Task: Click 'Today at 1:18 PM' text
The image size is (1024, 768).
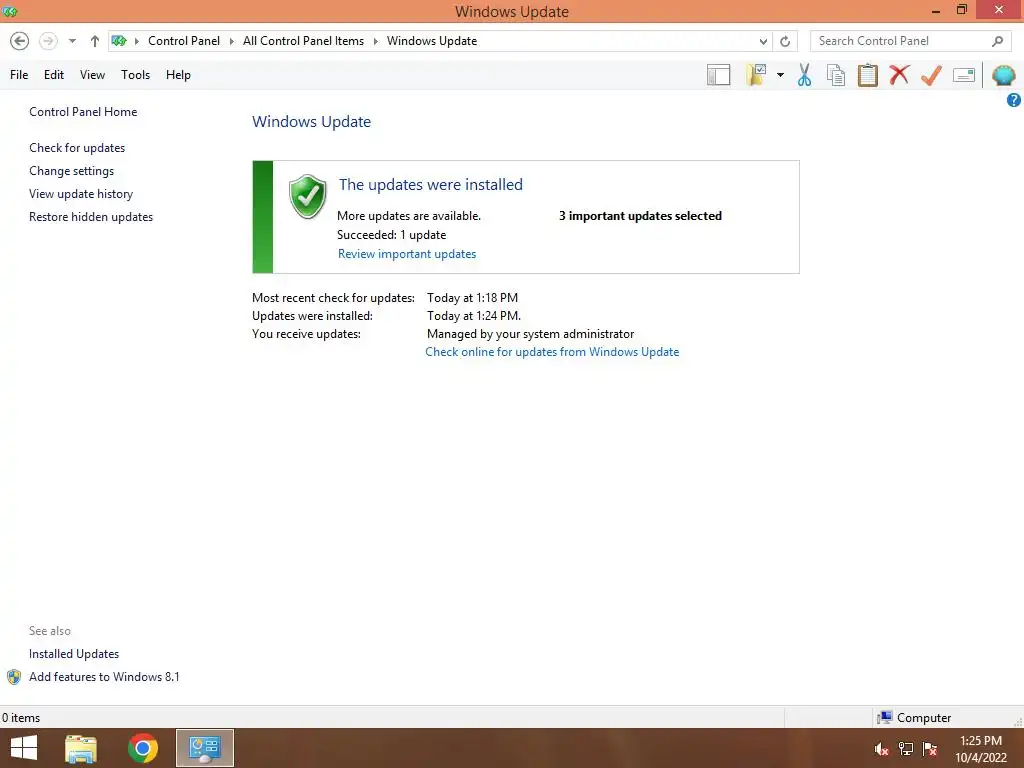Action: pos(472,298)
